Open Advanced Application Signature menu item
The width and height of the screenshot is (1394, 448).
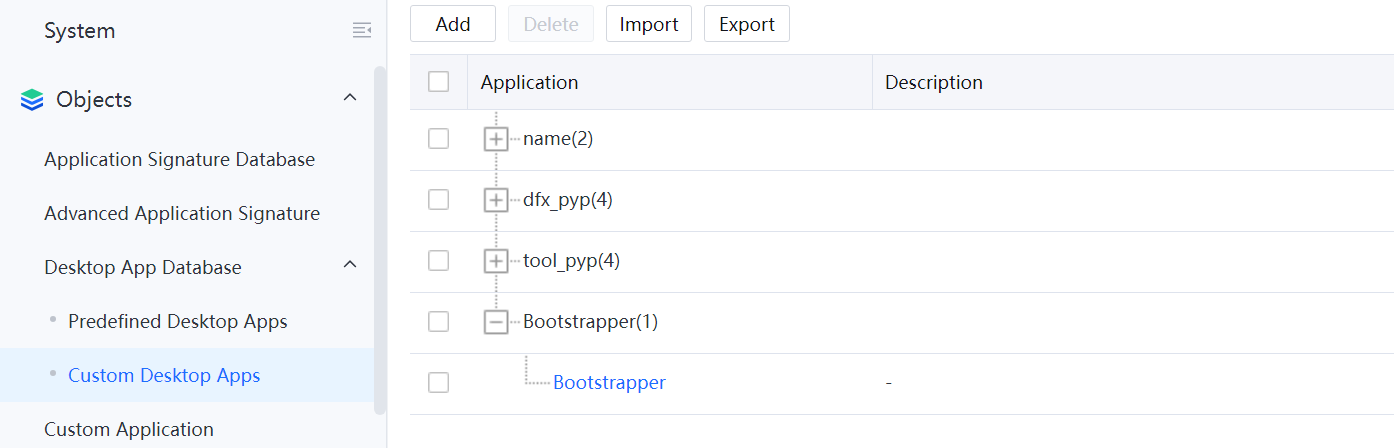pyautogui.click(x=182, y=214)
